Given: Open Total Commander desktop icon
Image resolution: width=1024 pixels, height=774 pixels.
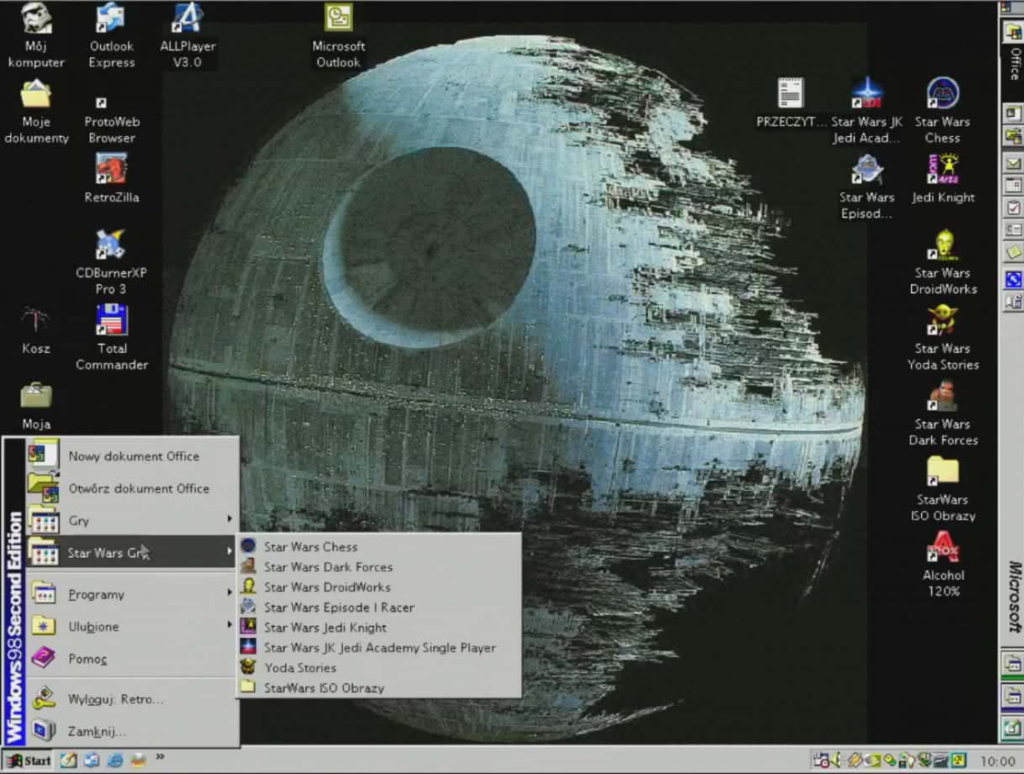Looking at the screenshot, I should [111, 338].
